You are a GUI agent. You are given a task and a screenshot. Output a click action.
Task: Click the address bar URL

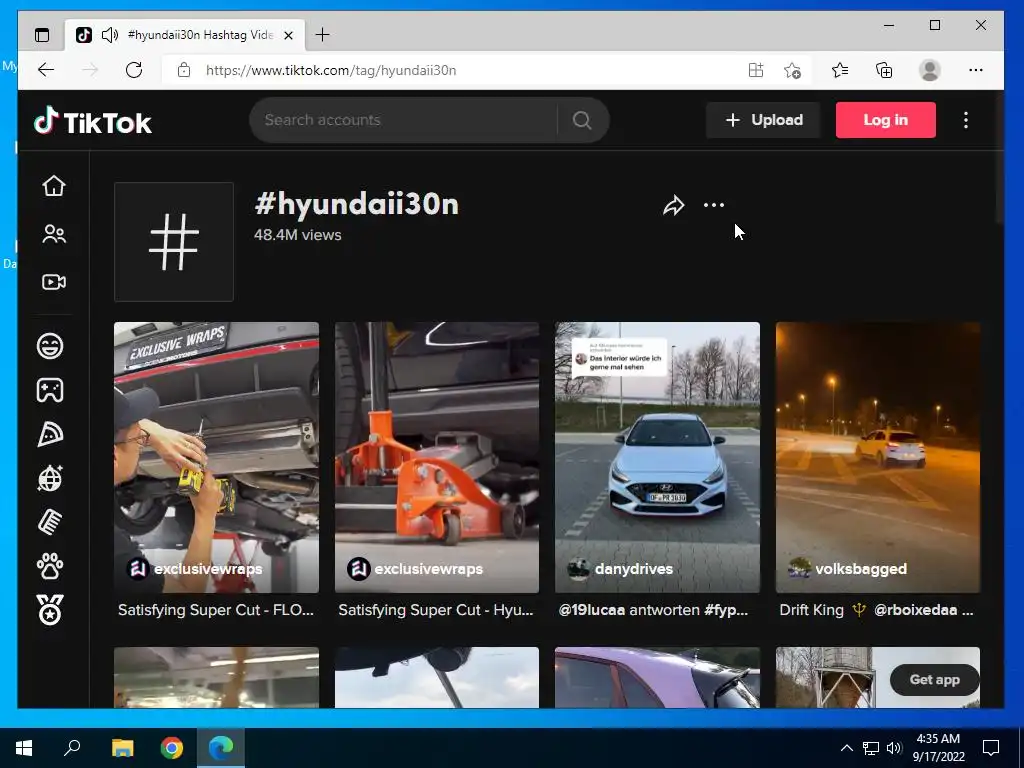click(331, 70)
